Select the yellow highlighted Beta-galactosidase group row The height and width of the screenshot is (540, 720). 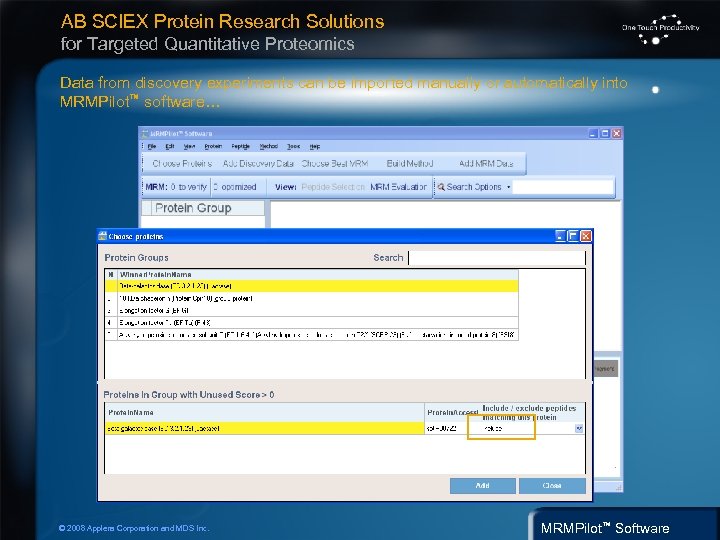pyautogui.click(x=312, y=286)
